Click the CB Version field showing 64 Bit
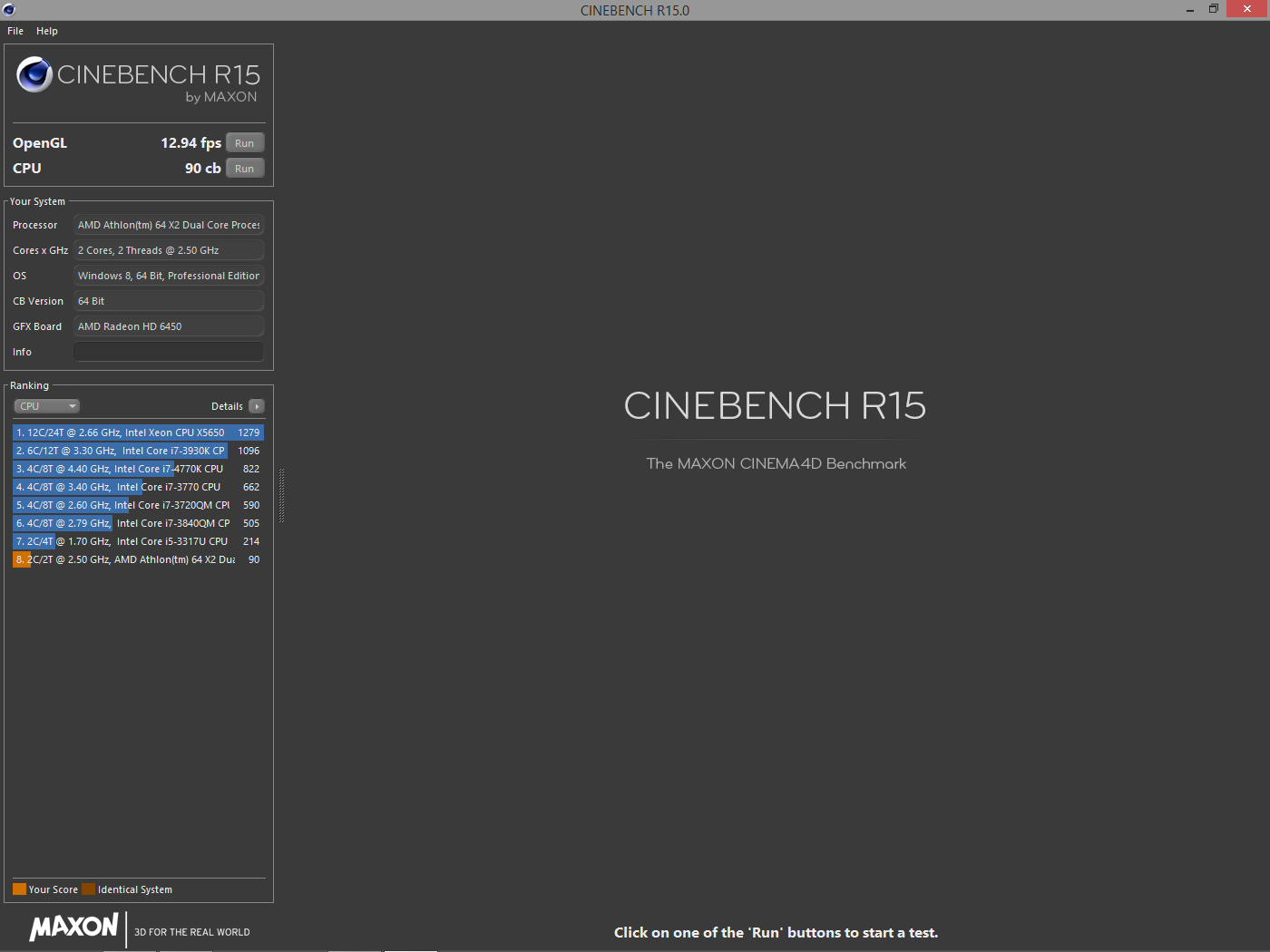The width and height of the screenshot is (1270, 952). coord(169,301)
